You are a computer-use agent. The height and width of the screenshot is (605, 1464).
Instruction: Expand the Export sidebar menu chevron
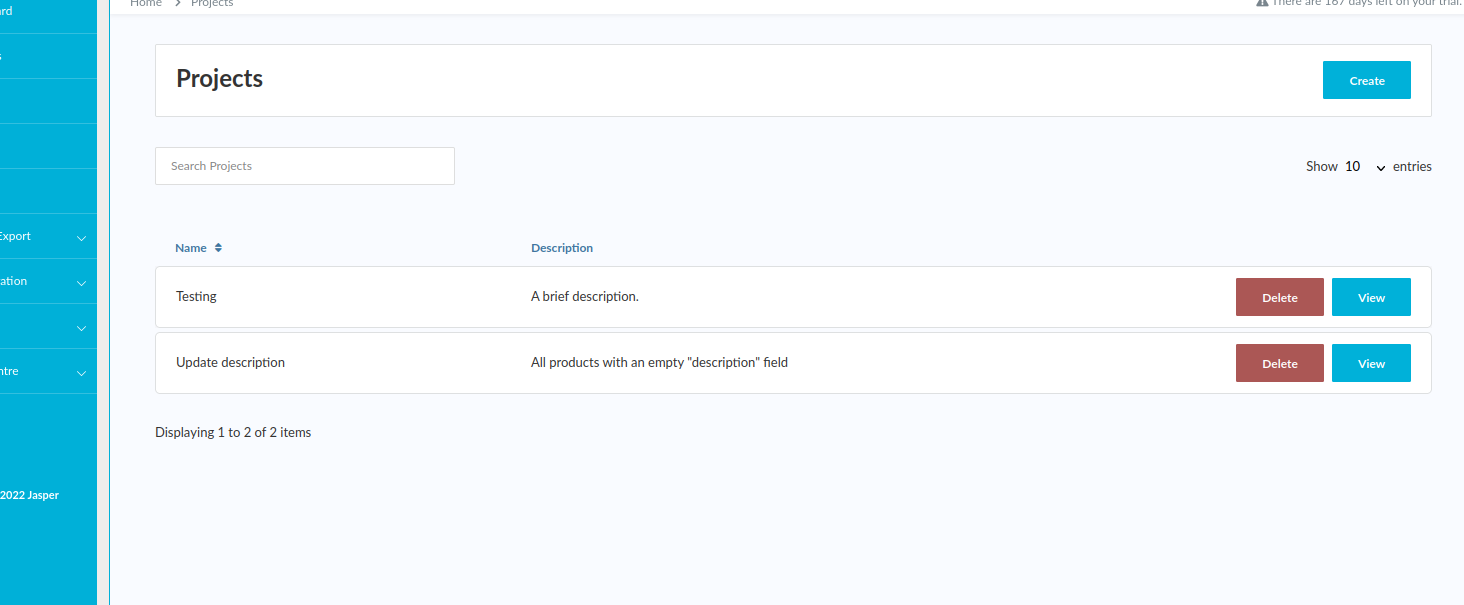[81, 238]
